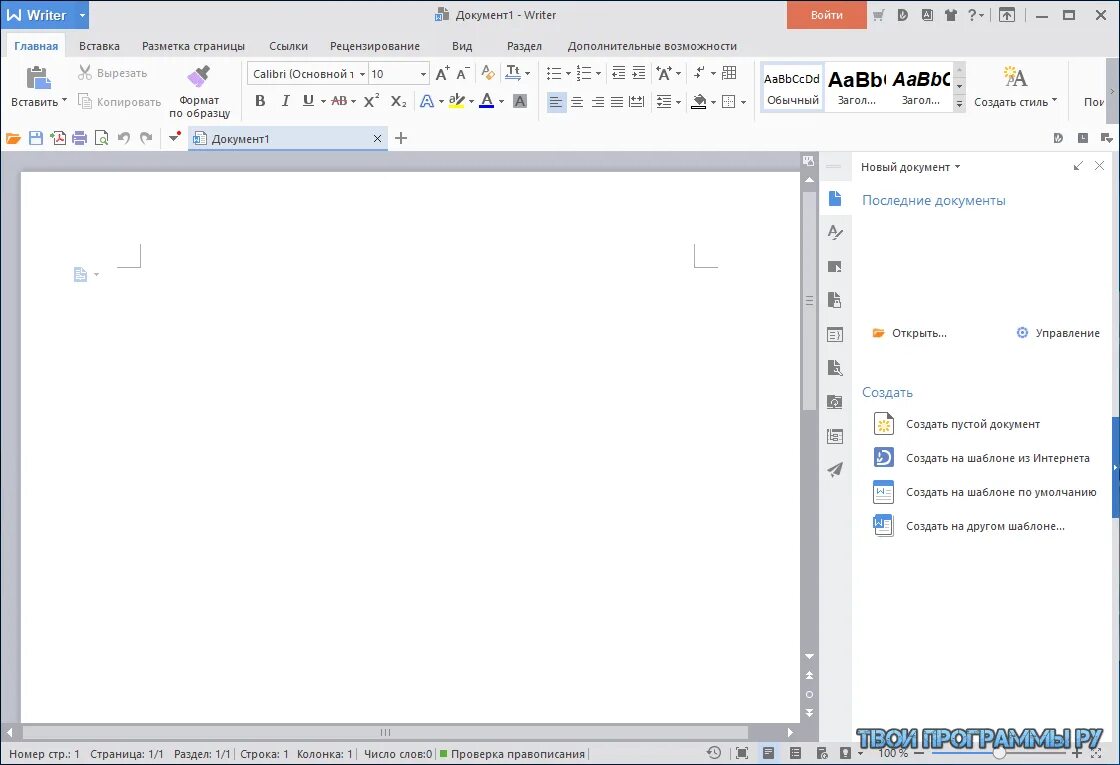Image resolution: width=1120 pixels, height=765 pixels.
Task: Enable left text alignment
Action: [x=556, y=102]
